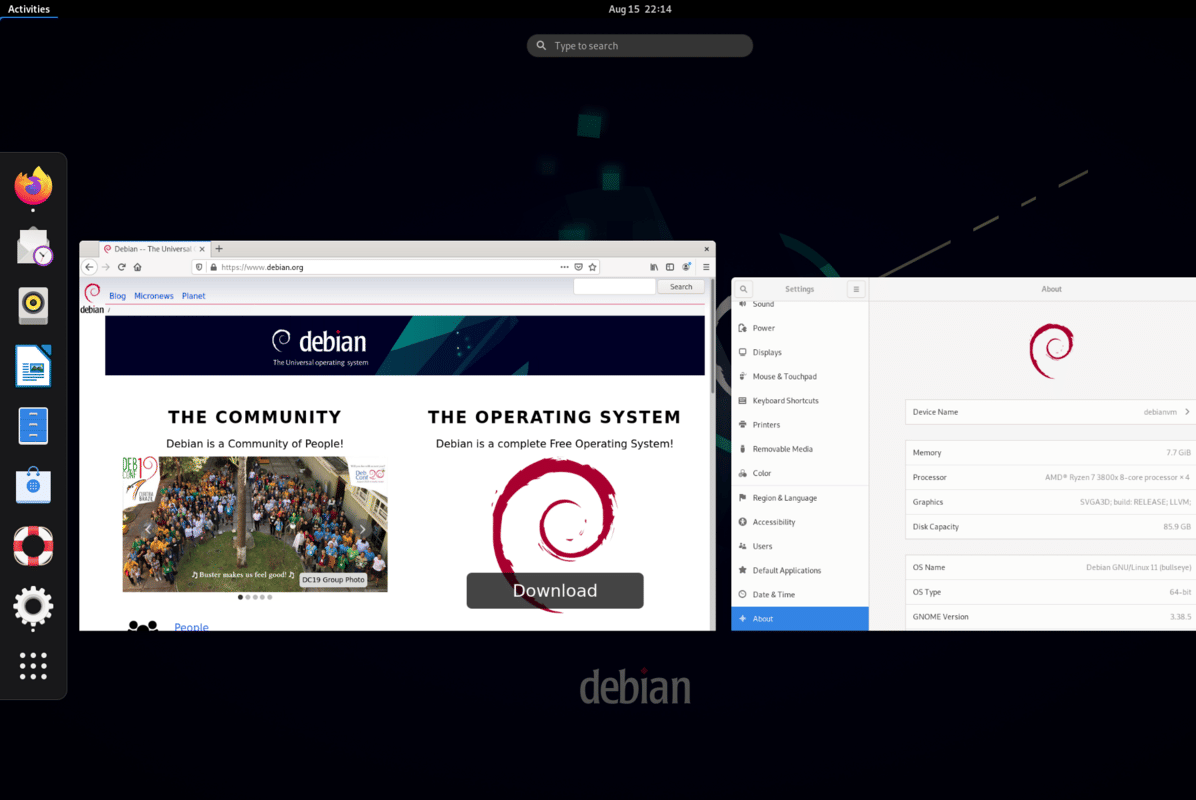Open the Software store dock icon

(x=33, y=485)
